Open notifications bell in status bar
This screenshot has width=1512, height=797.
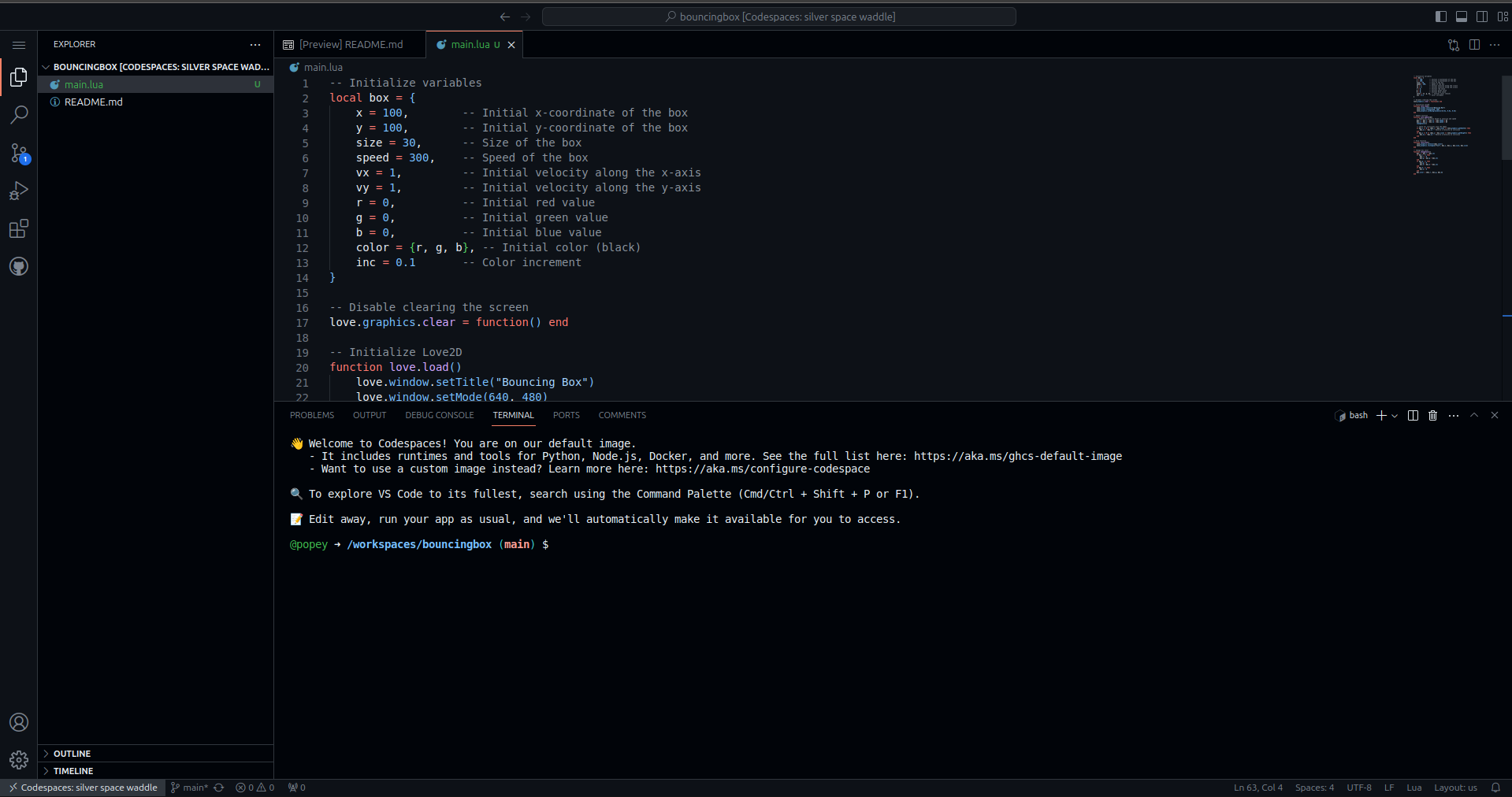click(x=1495, y=788)
